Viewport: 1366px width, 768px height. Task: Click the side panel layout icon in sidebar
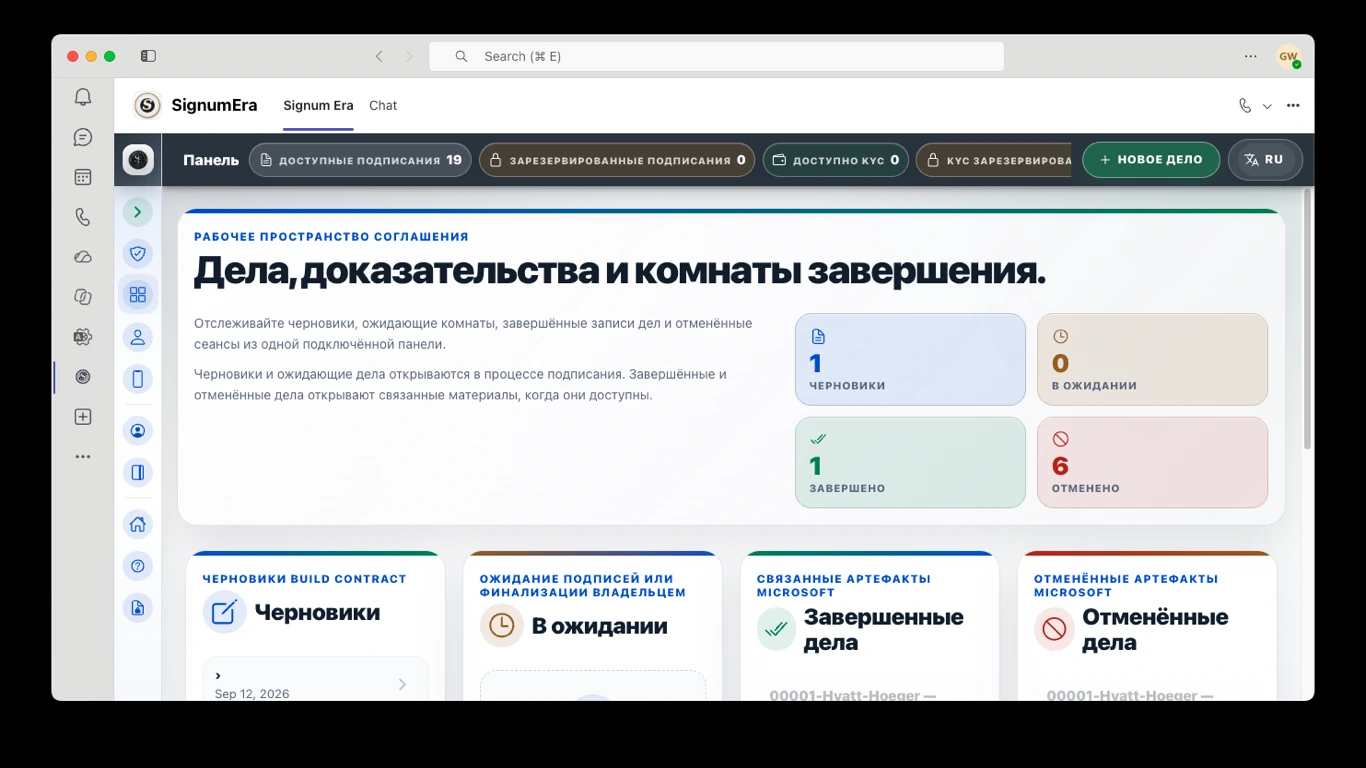[x=138, y=473]
